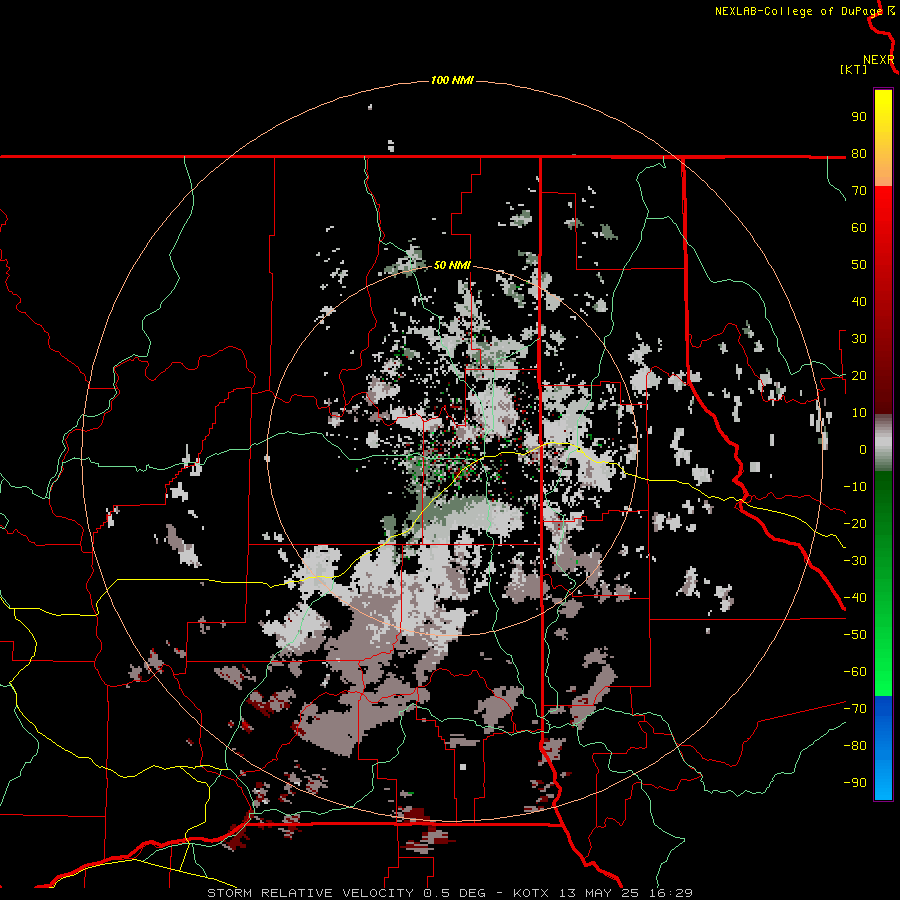Image resolution: width=900 pixels, height=900 pixels.
Task: Click the 80 value on velocity scale
Action: pyautogui.click(x=859, y=154)
